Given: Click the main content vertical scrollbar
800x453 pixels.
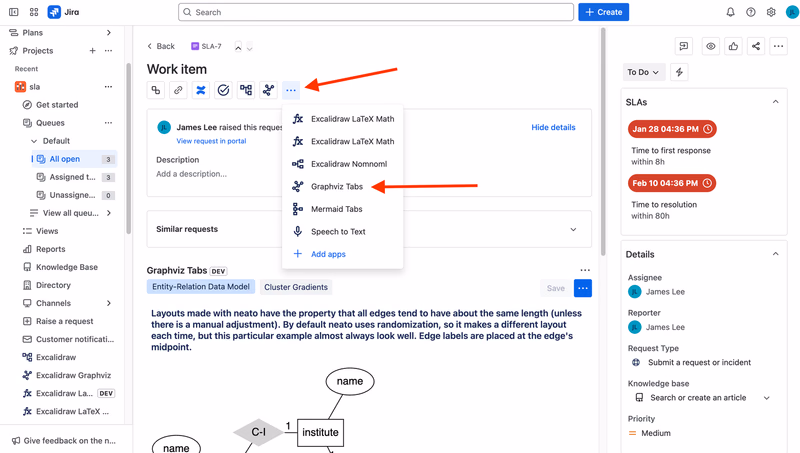Looking at the screenshot, I should (603, 141).
